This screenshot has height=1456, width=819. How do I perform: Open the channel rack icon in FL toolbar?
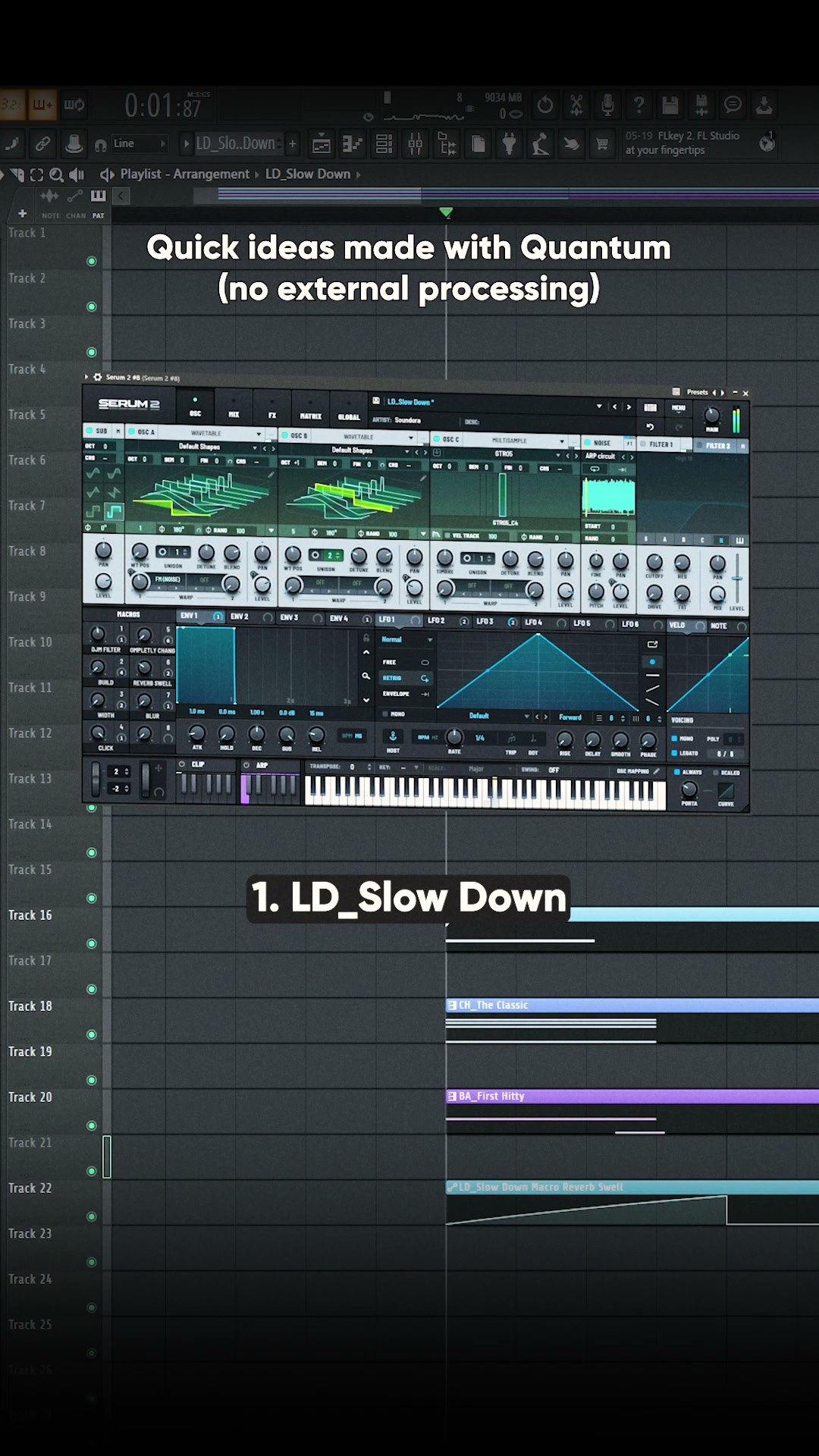384,143
